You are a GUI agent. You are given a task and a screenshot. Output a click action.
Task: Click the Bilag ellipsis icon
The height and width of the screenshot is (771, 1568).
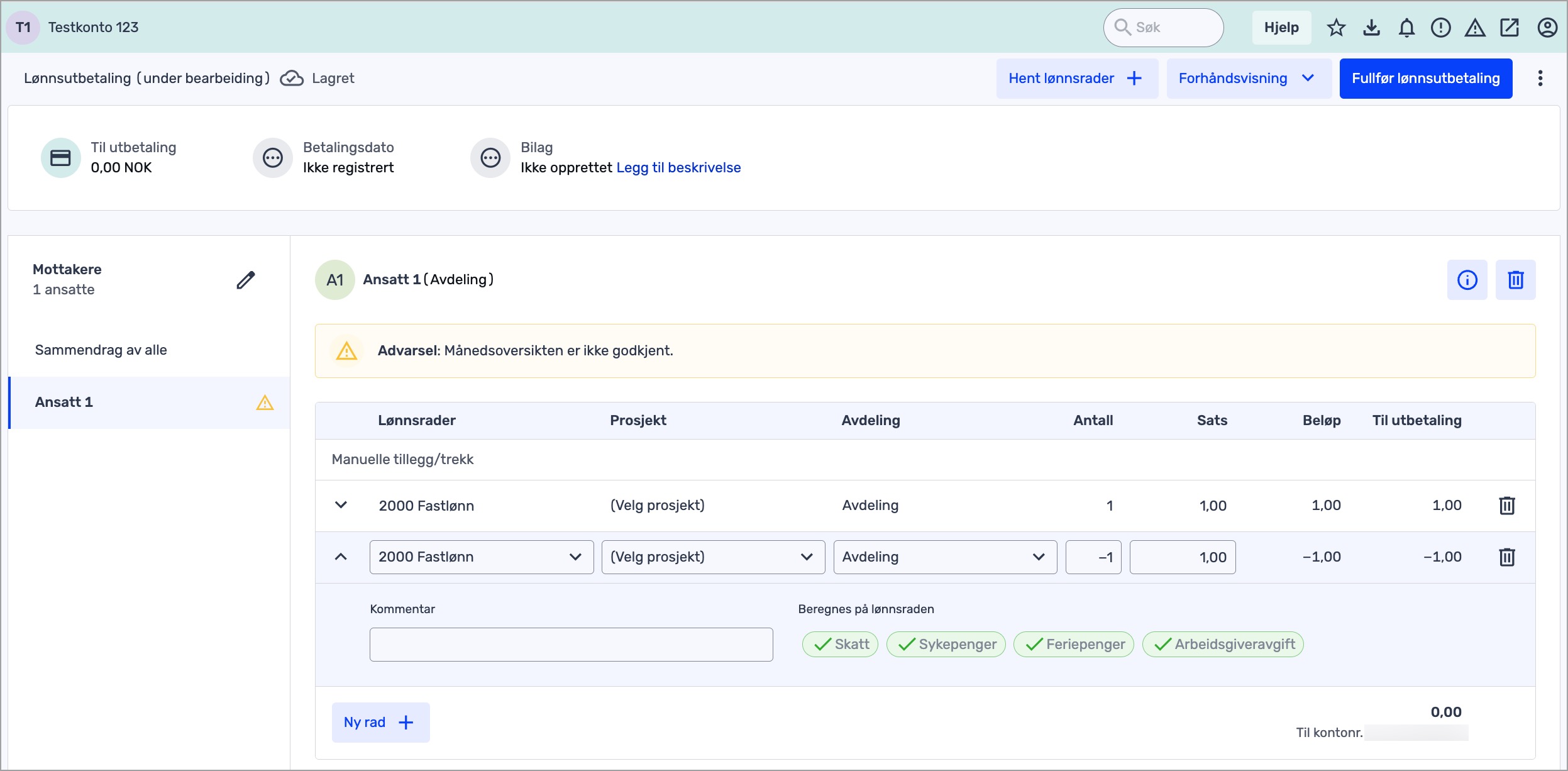pyautogui.click(x=490, y=157)
